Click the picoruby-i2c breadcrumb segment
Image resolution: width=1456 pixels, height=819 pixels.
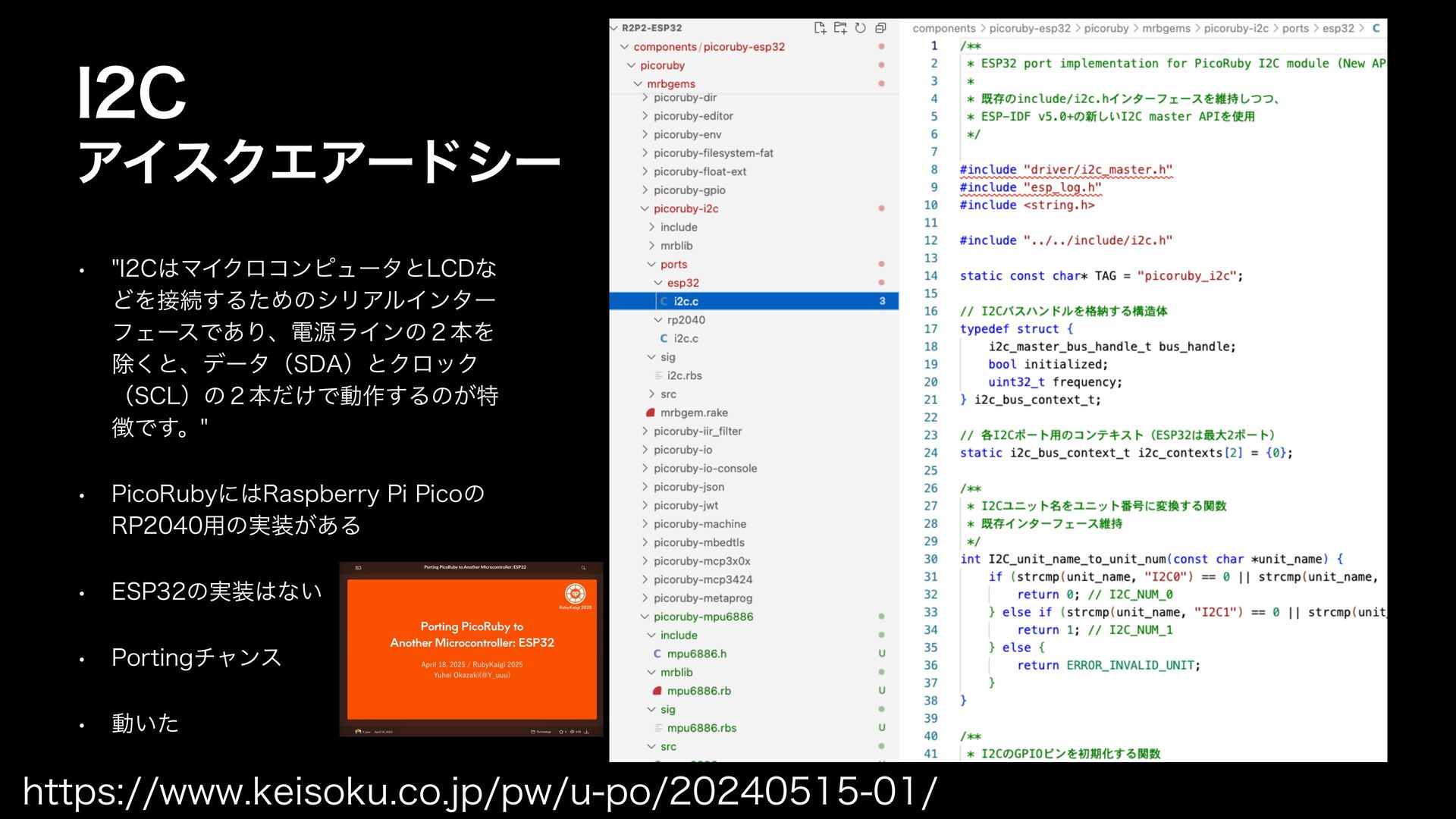[x=1235, y=28]
